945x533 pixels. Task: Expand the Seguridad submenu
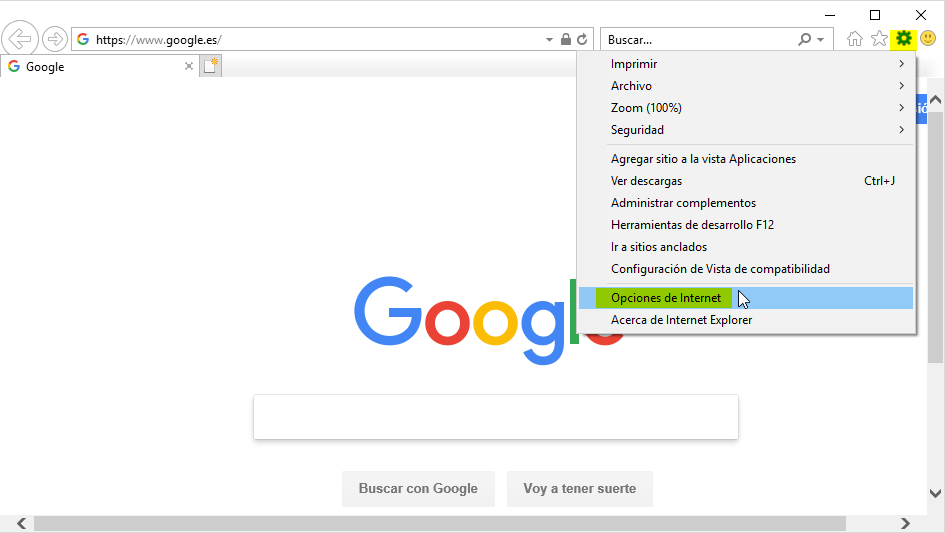[746, 130]
